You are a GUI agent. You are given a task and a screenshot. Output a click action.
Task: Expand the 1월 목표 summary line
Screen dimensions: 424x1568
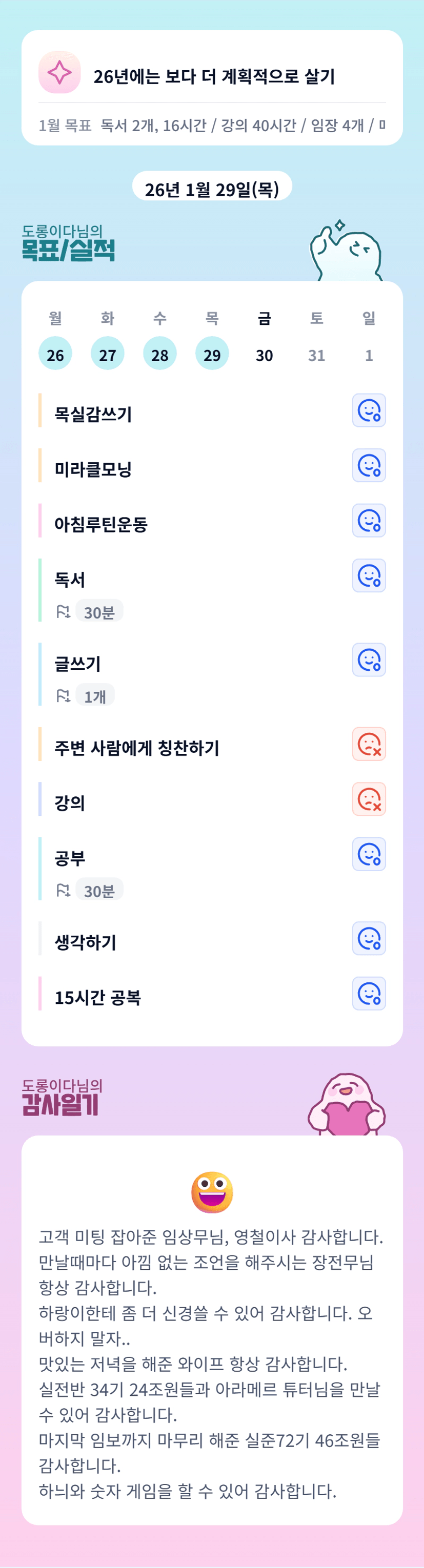tap(212, 126)
